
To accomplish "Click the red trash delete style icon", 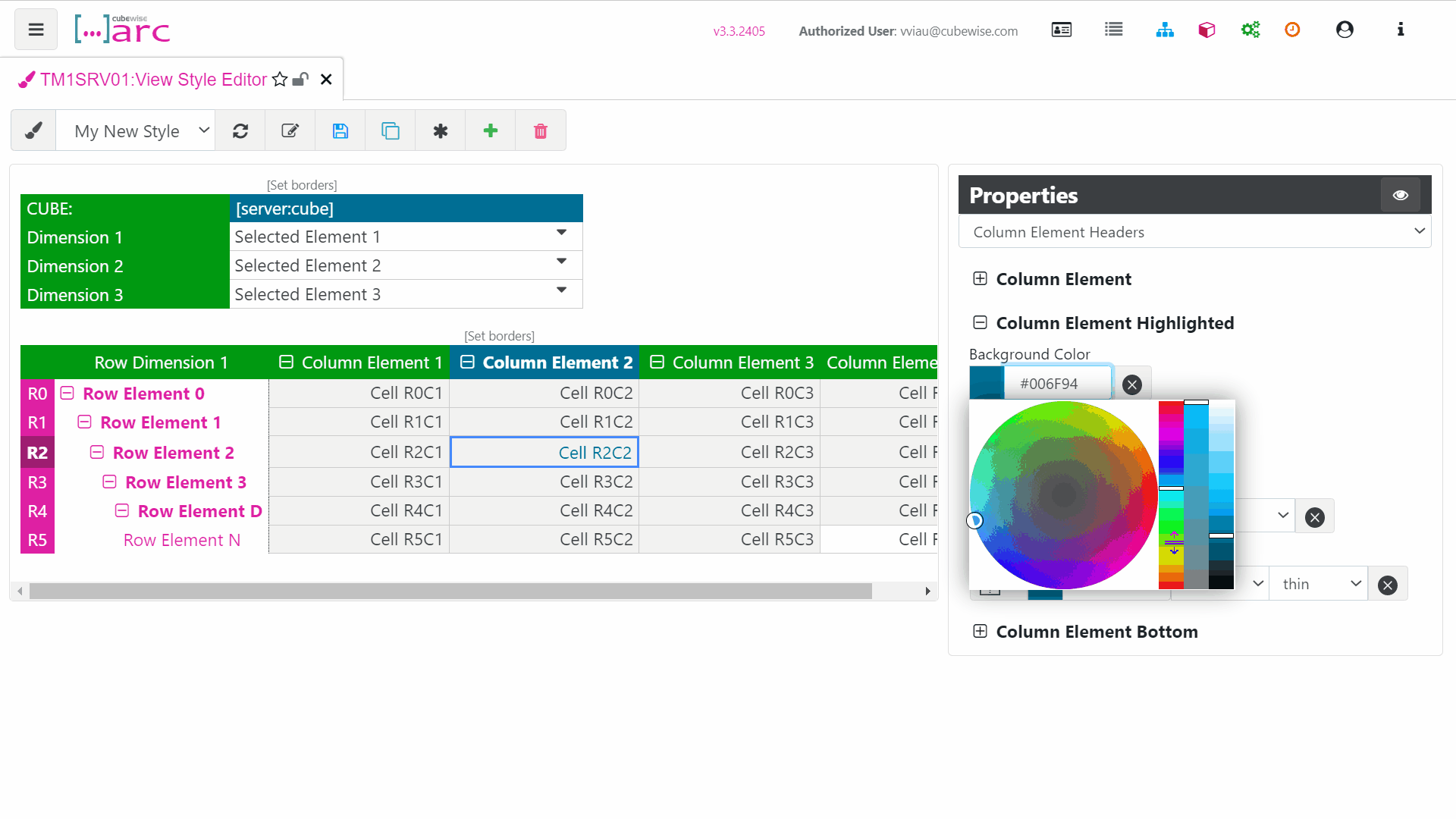I will [541, 131].
